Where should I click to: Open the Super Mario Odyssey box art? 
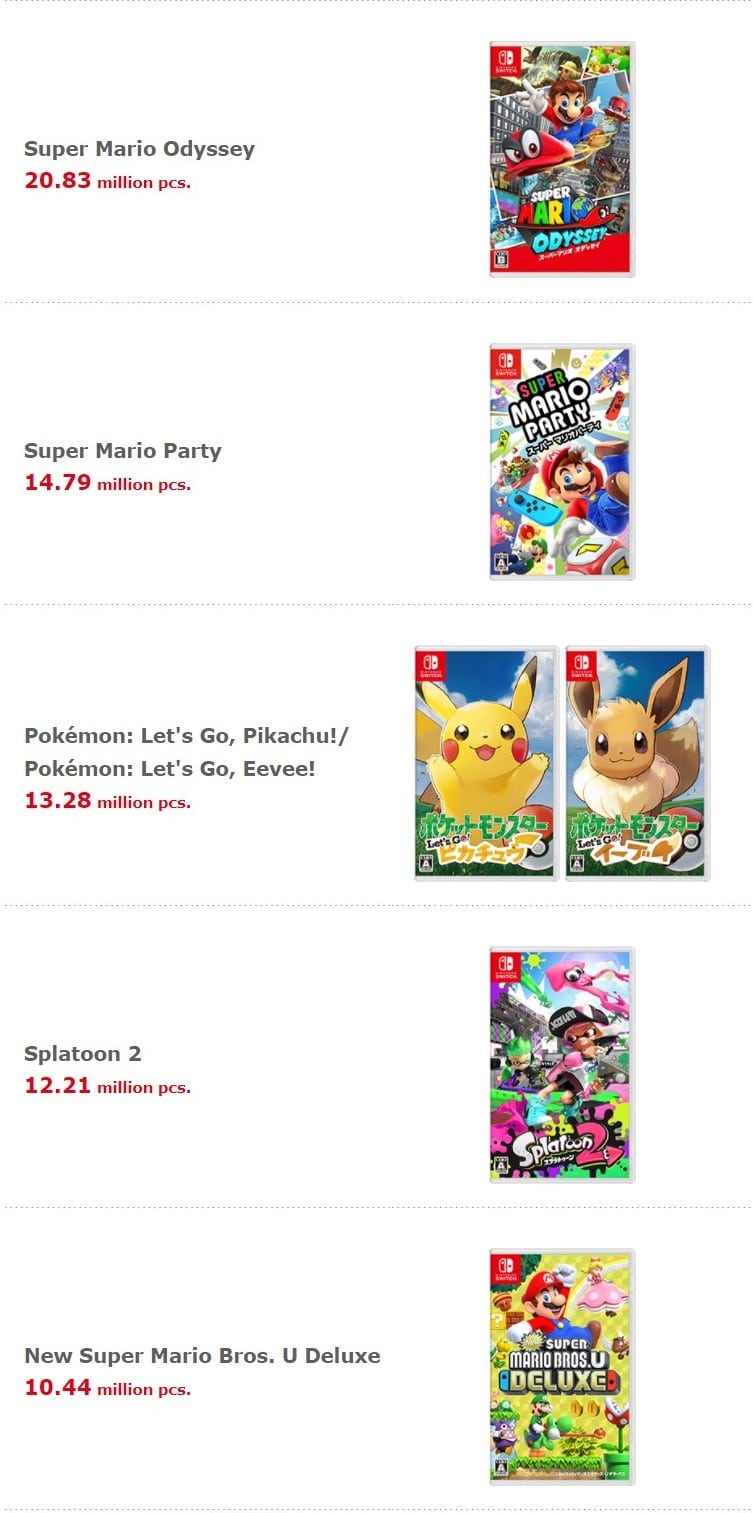[562, 160]
